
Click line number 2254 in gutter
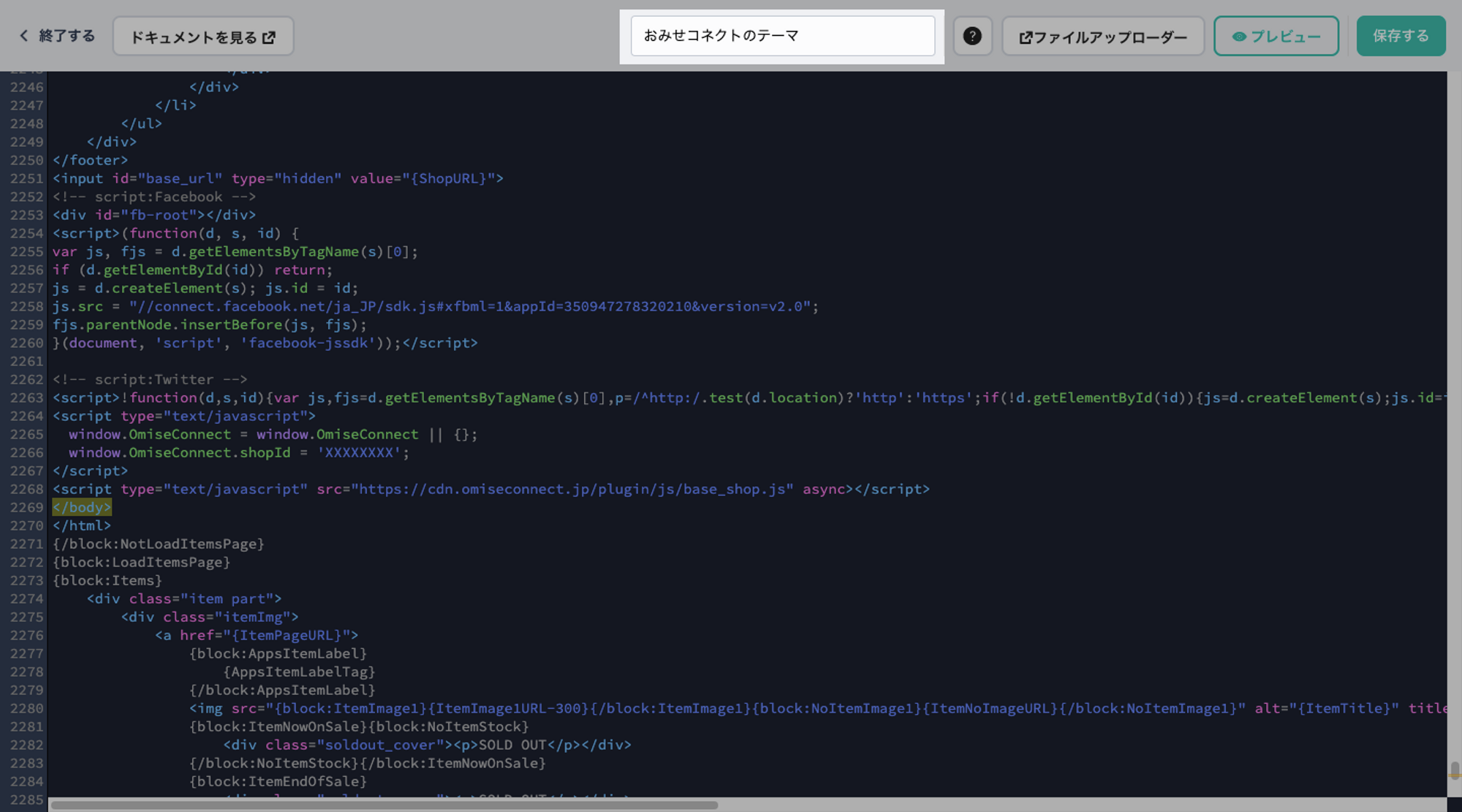(x=26, y=233)
